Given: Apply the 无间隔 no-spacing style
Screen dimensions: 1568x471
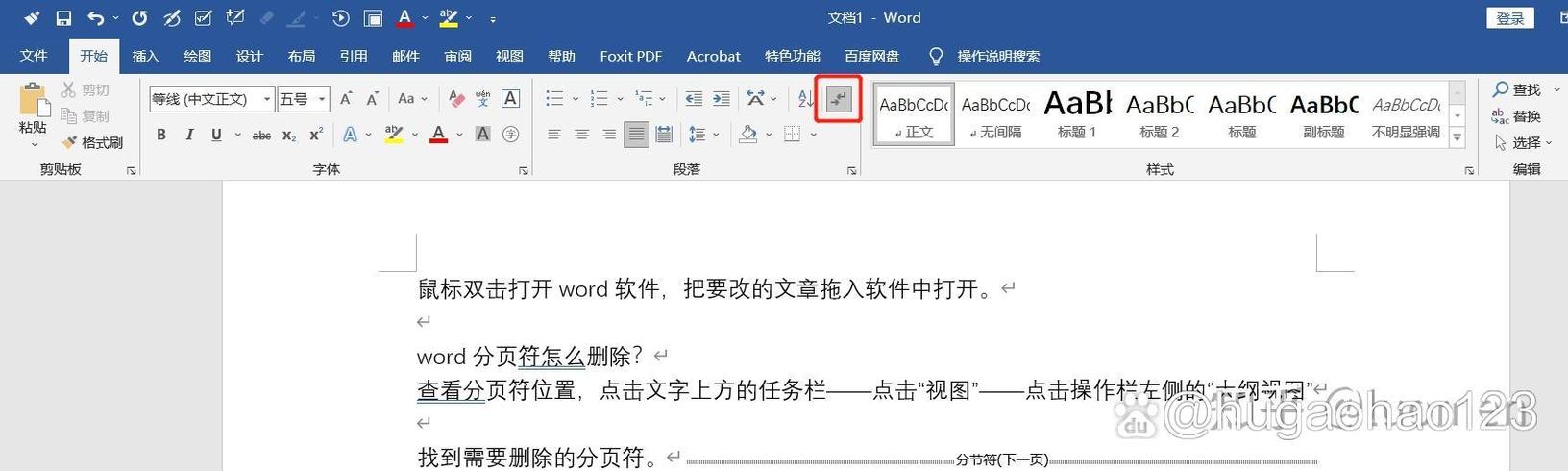Looking at the screenshot, I should [995, 113].
